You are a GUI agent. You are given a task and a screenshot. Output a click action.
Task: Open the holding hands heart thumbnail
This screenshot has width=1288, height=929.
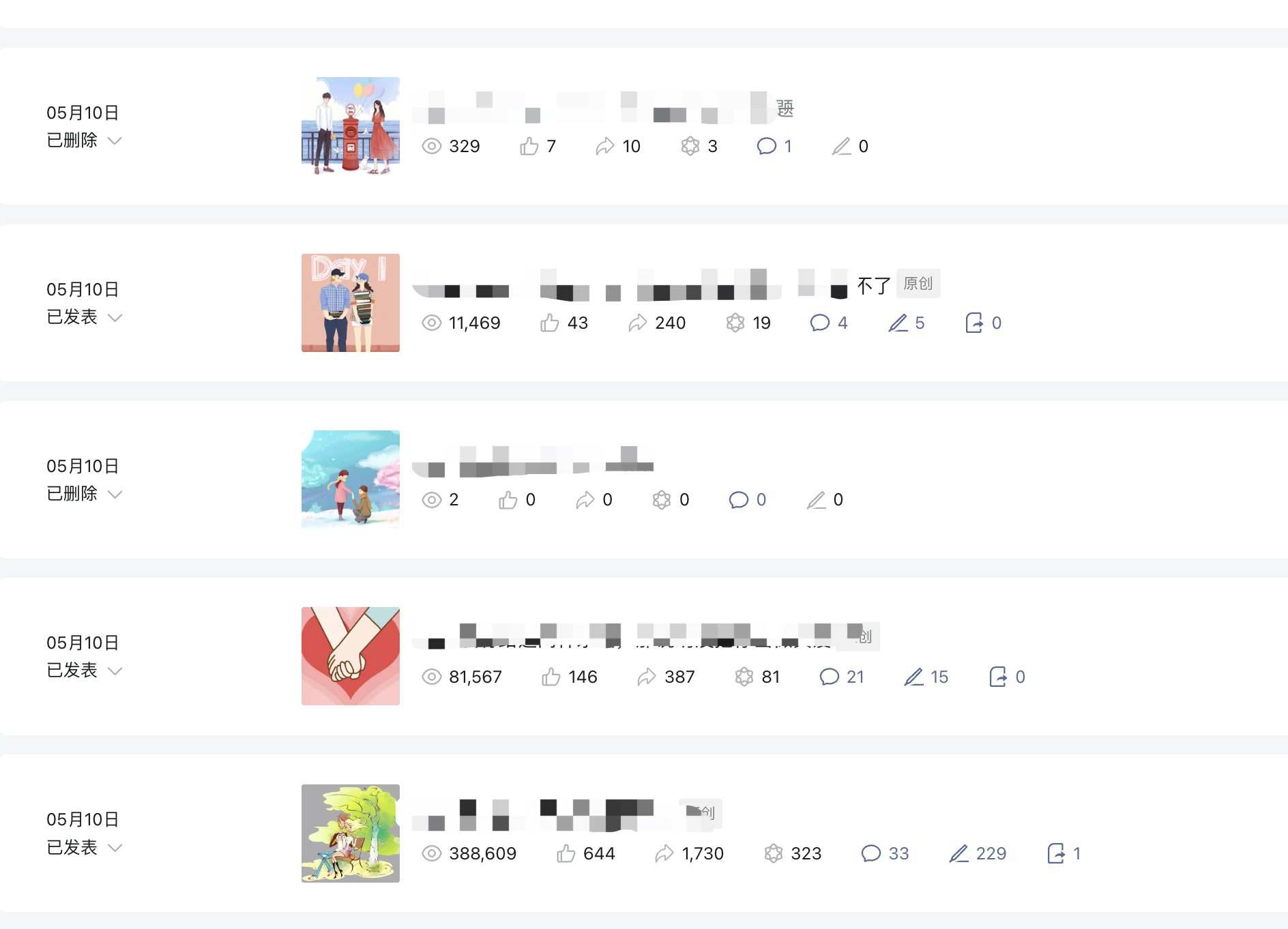point(351,656)
